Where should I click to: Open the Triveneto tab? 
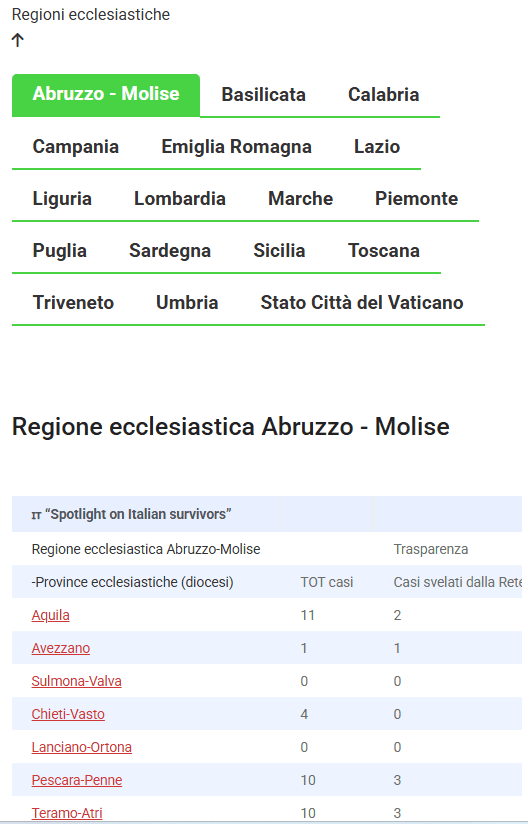[x=73, y=303]
